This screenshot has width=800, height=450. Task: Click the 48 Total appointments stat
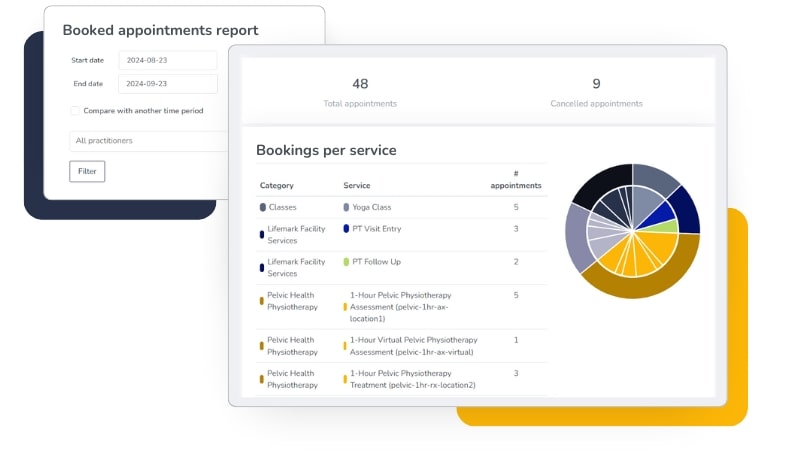(x=360, y=92)
